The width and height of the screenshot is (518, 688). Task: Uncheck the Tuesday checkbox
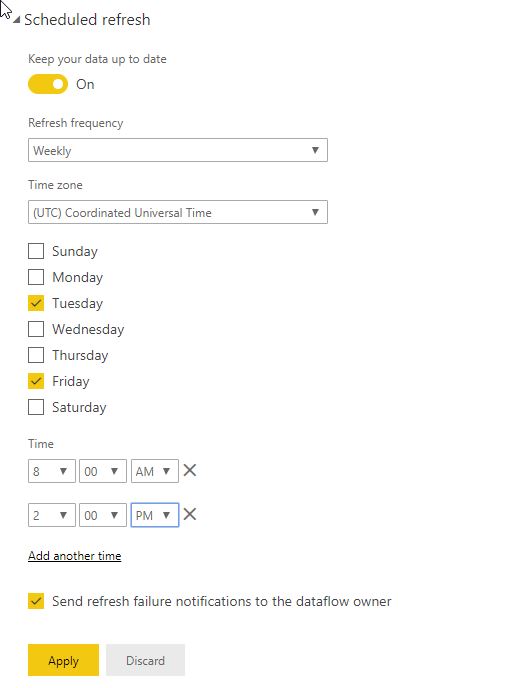(x=36, y=303)
